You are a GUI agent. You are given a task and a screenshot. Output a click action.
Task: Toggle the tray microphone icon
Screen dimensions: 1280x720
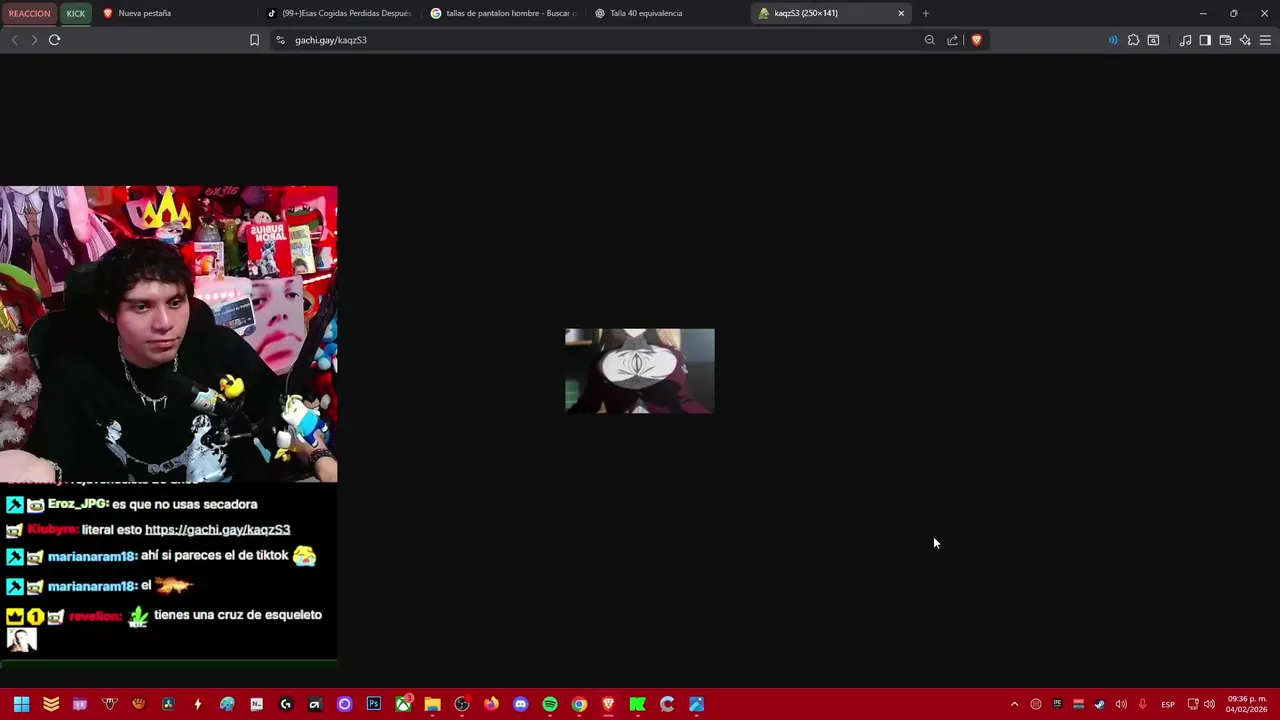click(1142, 704)
